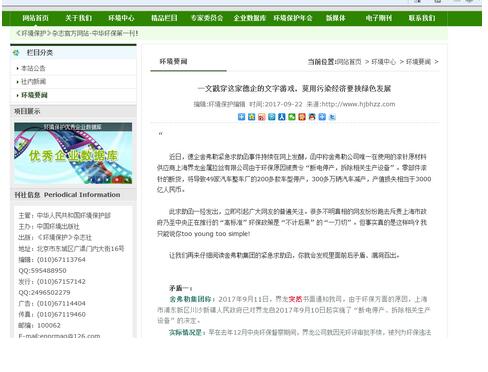Share via the Renren person icon
Viewport: 488px width, 372px height.
(282, 117)
